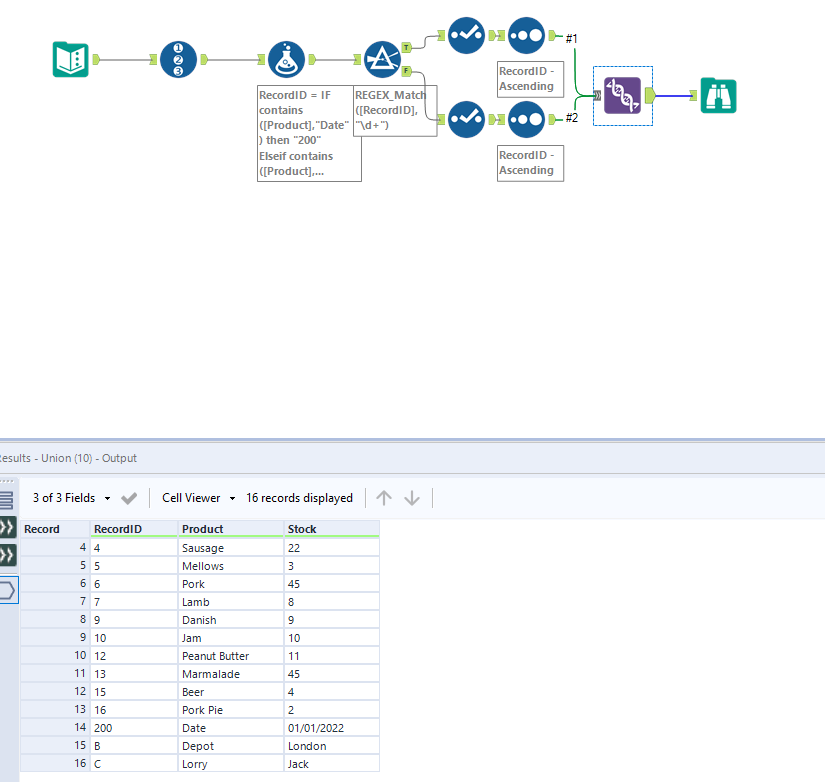The image size is (825, 782).
Task: Open the Browse tool binoculars icon
Action: click(718, 96)
